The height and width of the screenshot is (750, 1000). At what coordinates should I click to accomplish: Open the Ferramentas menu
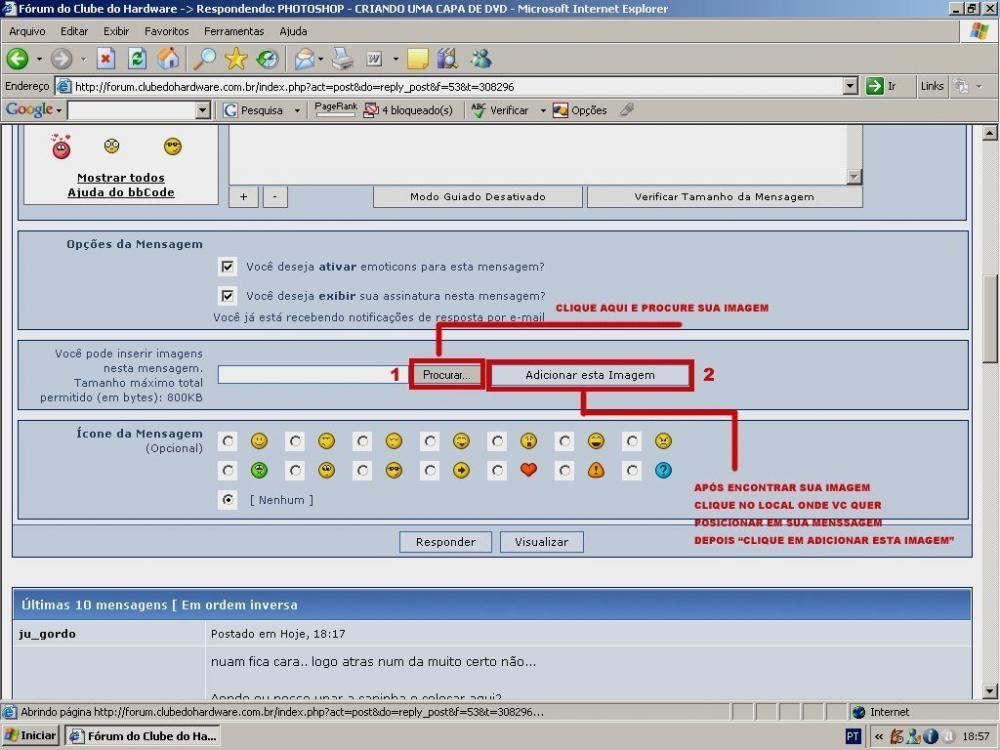(x=233, y=31)
